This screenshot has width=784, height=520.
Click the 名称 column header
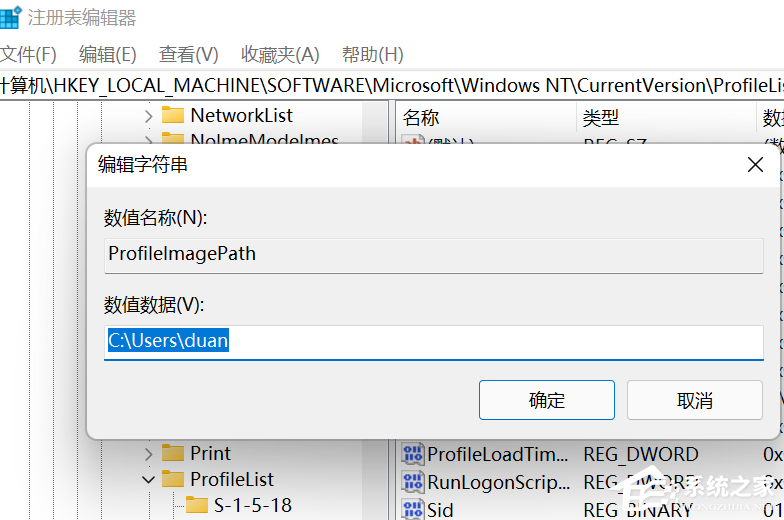(x=485, y=118)
